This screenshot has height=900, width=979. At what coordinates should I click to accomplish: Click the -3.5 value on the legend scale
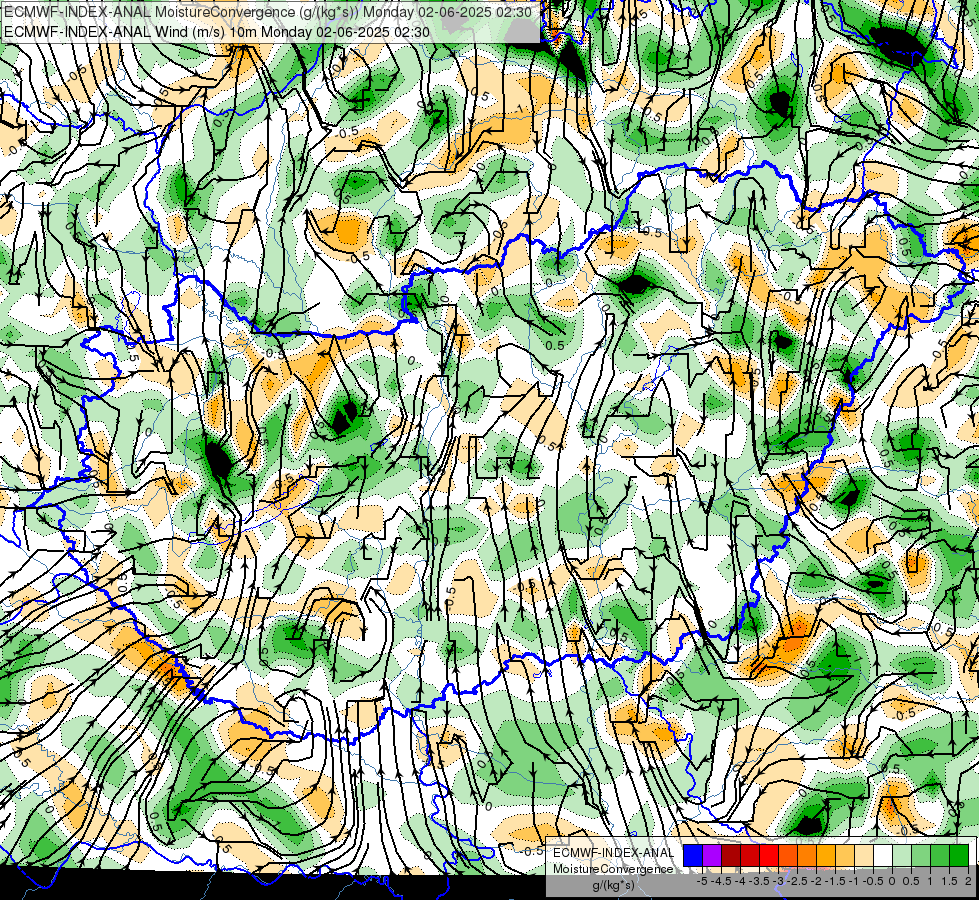[760, 881]
